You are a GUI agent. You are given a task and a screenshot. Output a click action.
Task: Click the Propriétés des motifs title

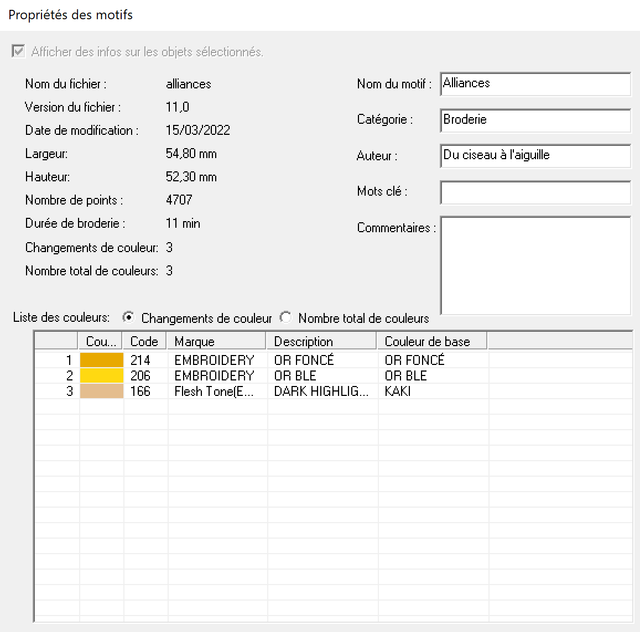pyautogui.click(x=71, y=15)
